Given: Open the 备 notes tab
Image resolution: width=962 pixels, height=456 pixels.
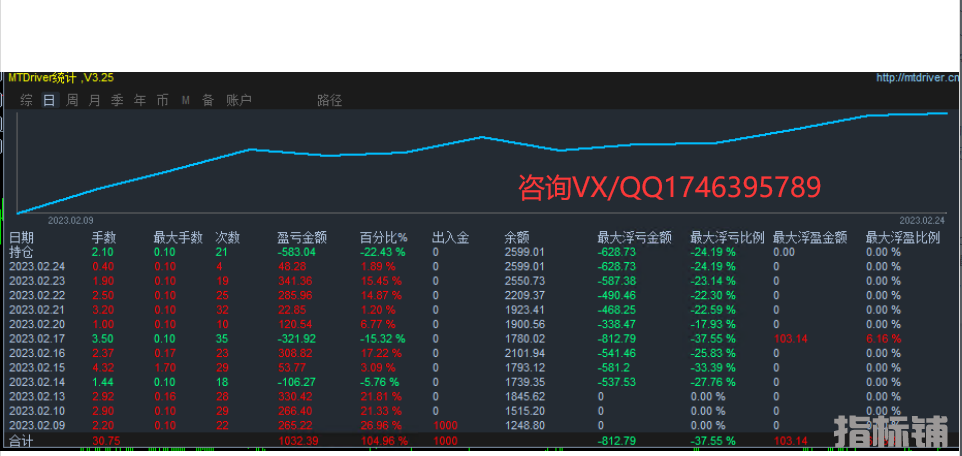Looking at the screenshot, I should [x=208, y=100].
